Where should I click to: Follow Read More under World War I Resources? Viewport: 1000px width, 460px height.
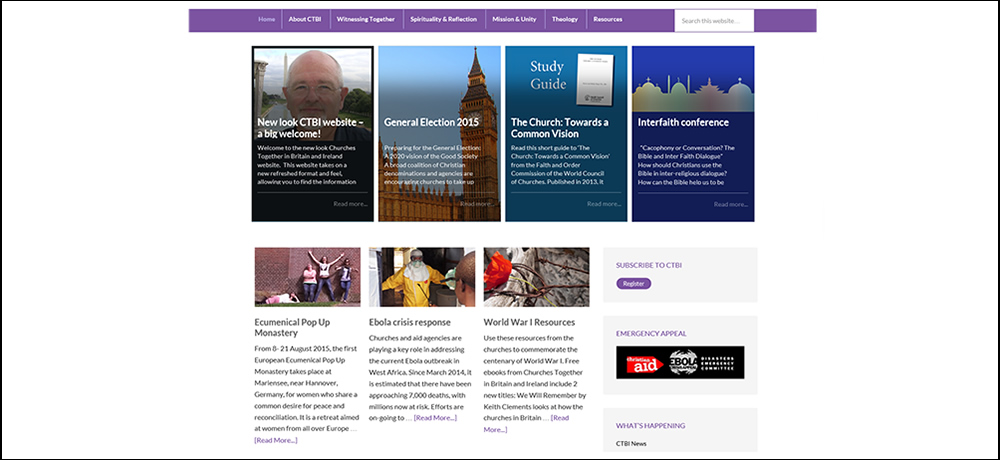pyautogui.click(x=526, y=424)
